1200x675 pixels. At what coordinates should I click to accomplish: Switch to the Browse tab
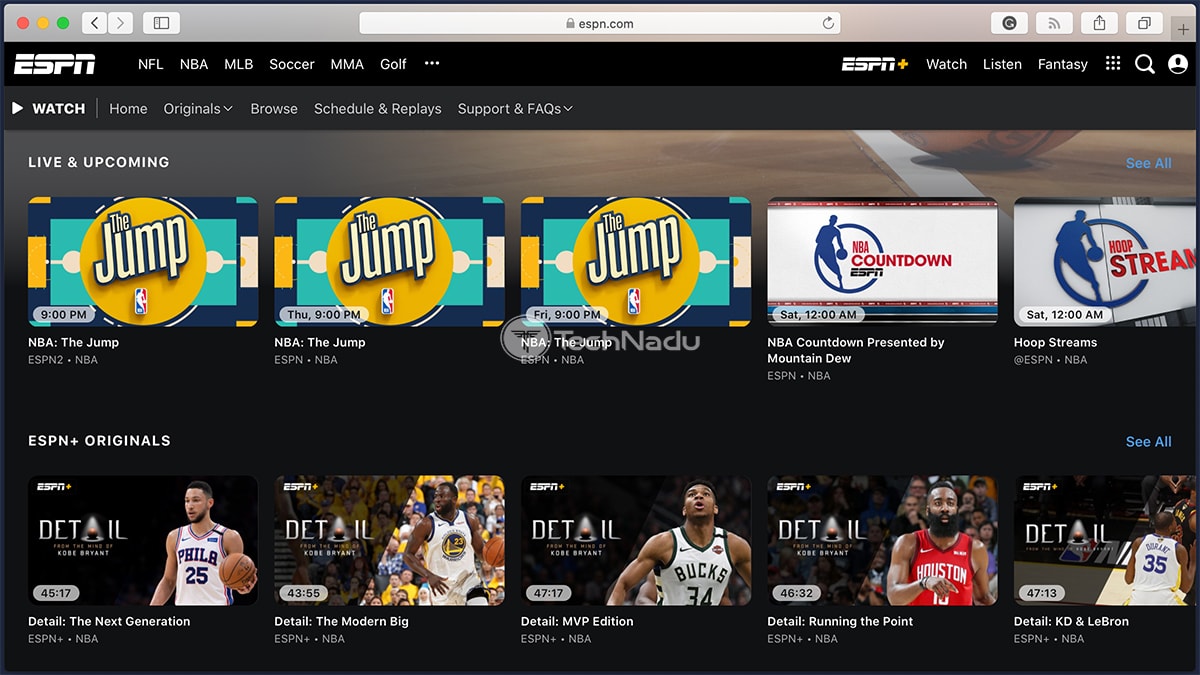point(274,108)
